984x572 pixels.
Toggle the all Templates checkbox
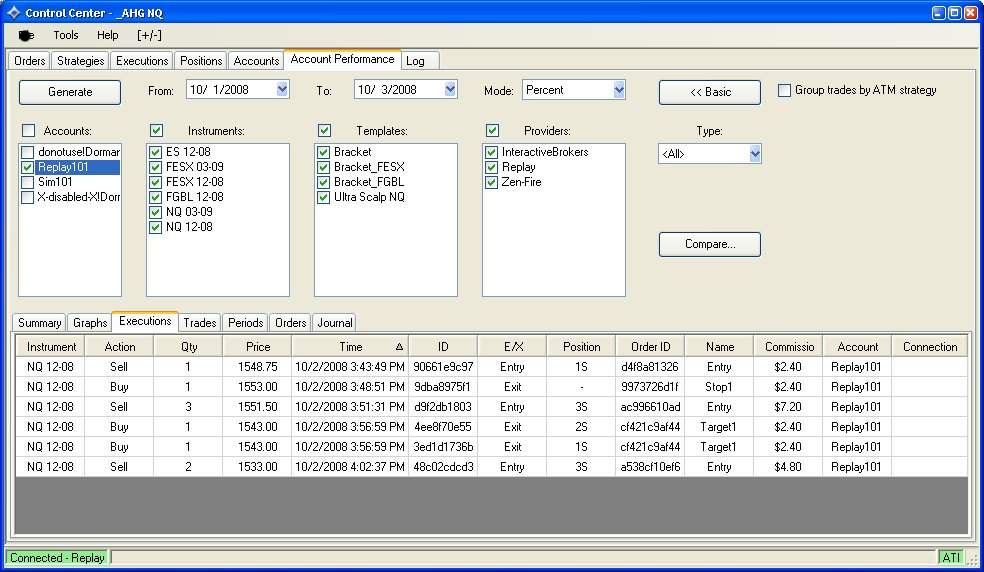click(x=324, y=131)
